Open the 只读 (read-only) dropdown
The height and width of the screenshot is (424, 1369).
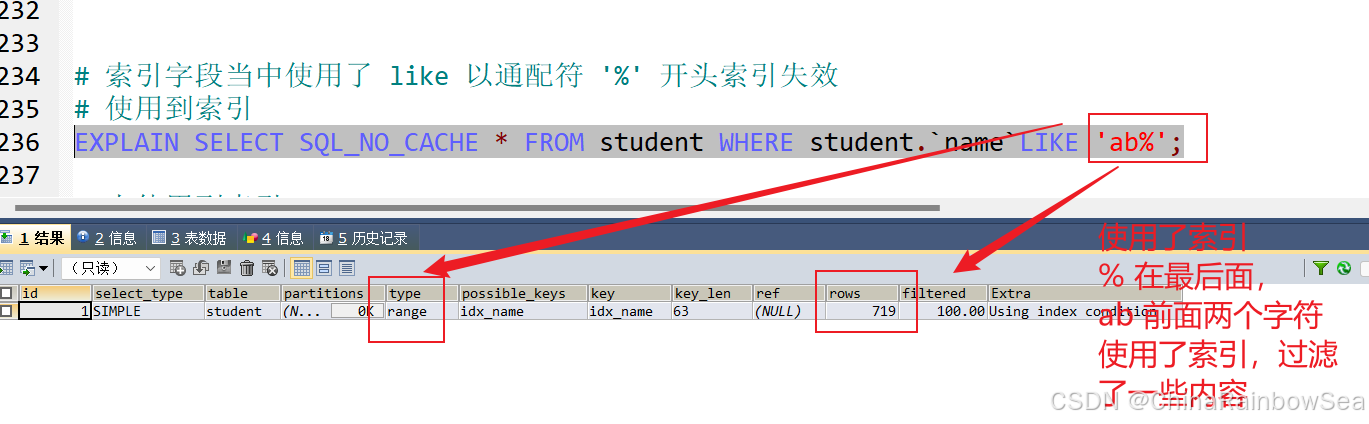point(110,268)
